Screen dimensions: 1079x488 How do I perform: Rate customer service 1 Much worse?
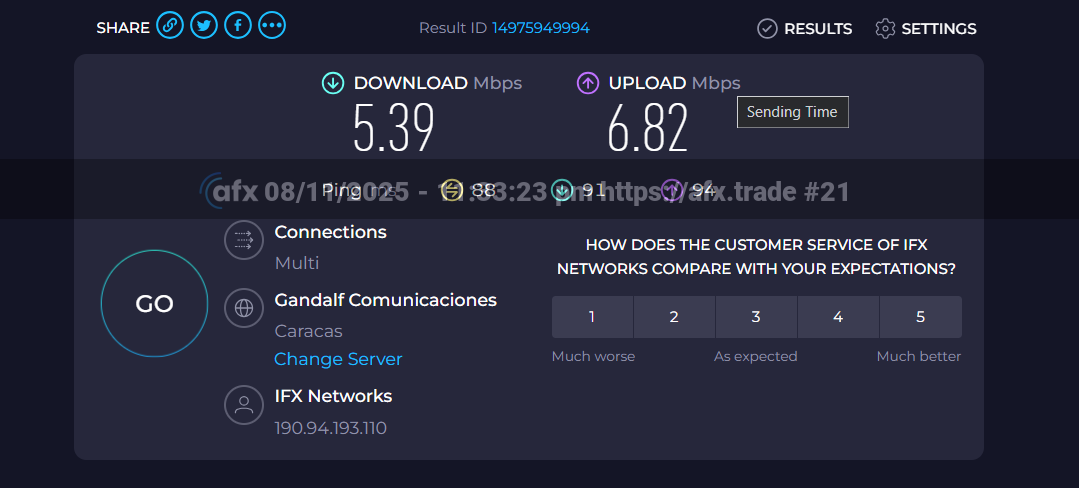click(592, 317)
